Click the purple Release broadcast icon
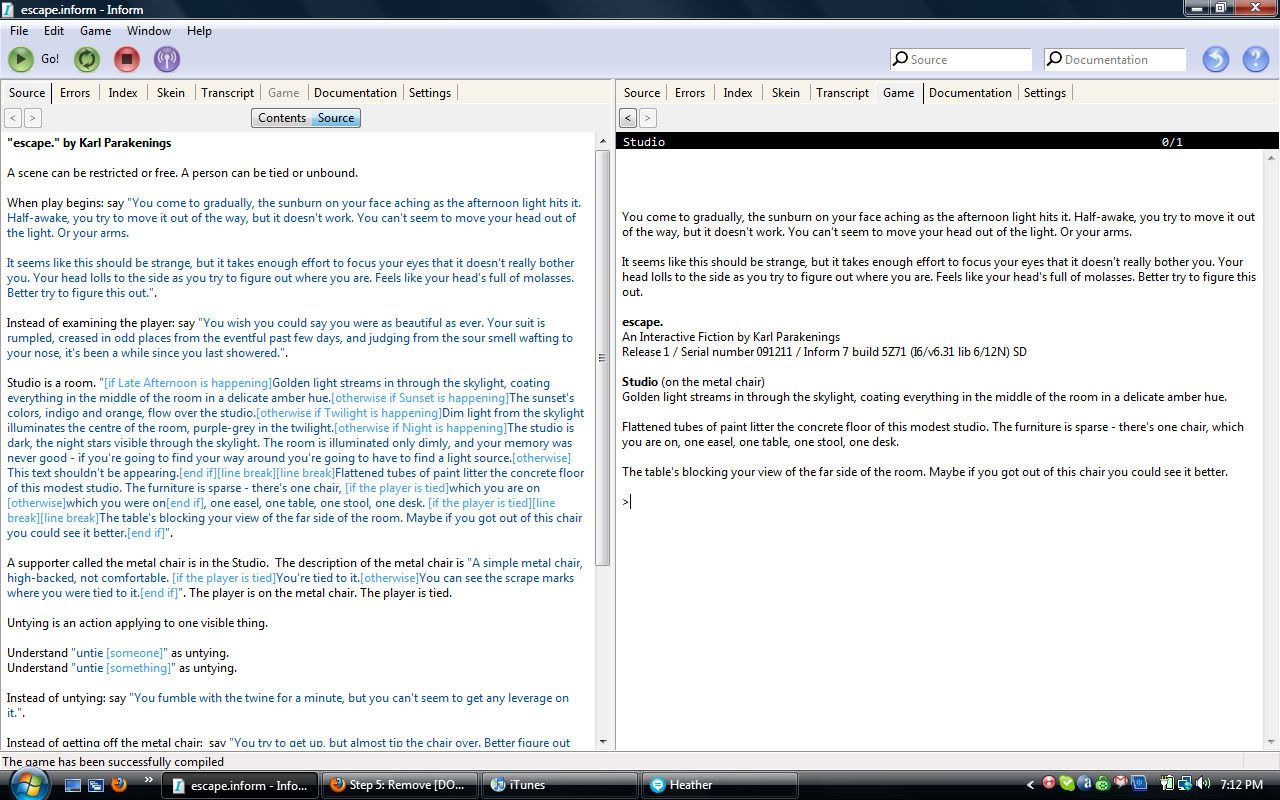1280x800 pixels. pyautogui.click(x=166, y=59)
